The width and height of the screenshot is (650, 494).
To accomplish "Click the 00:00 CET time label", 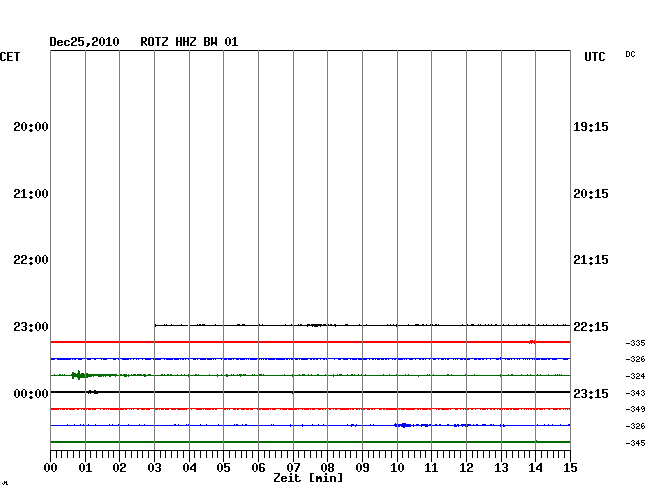I will pos(31,393).
